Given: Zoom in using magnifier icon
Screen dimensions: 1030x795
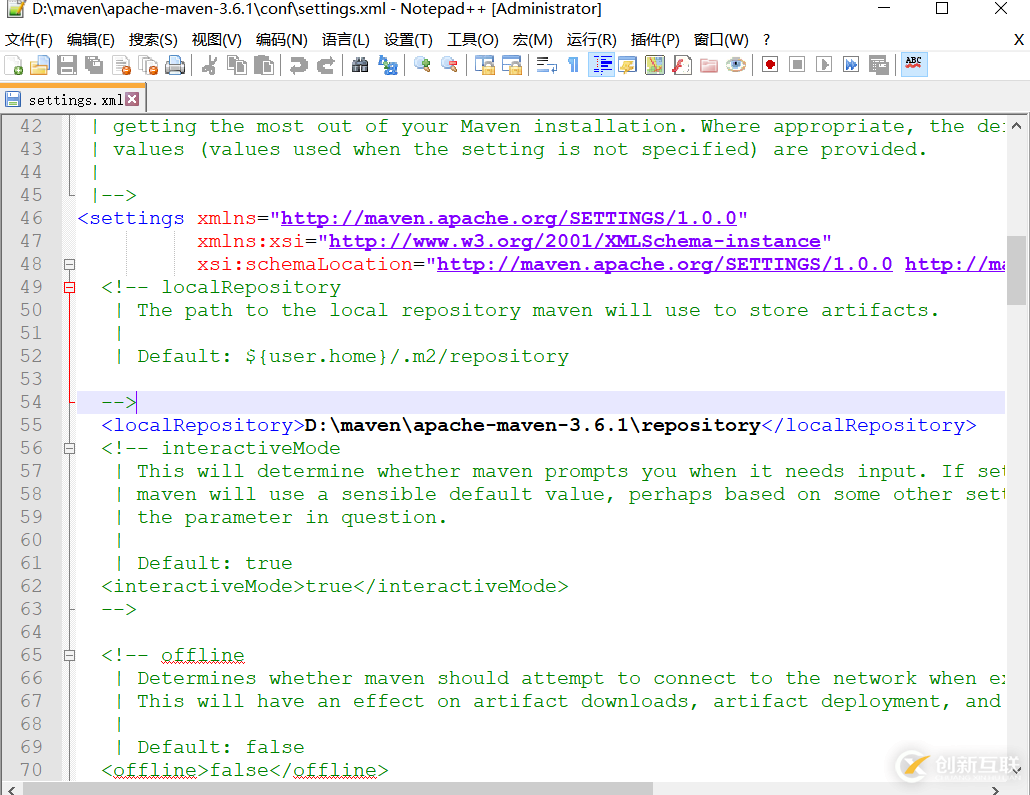Looking at the screenshot, I should click(x=422, y=64).
